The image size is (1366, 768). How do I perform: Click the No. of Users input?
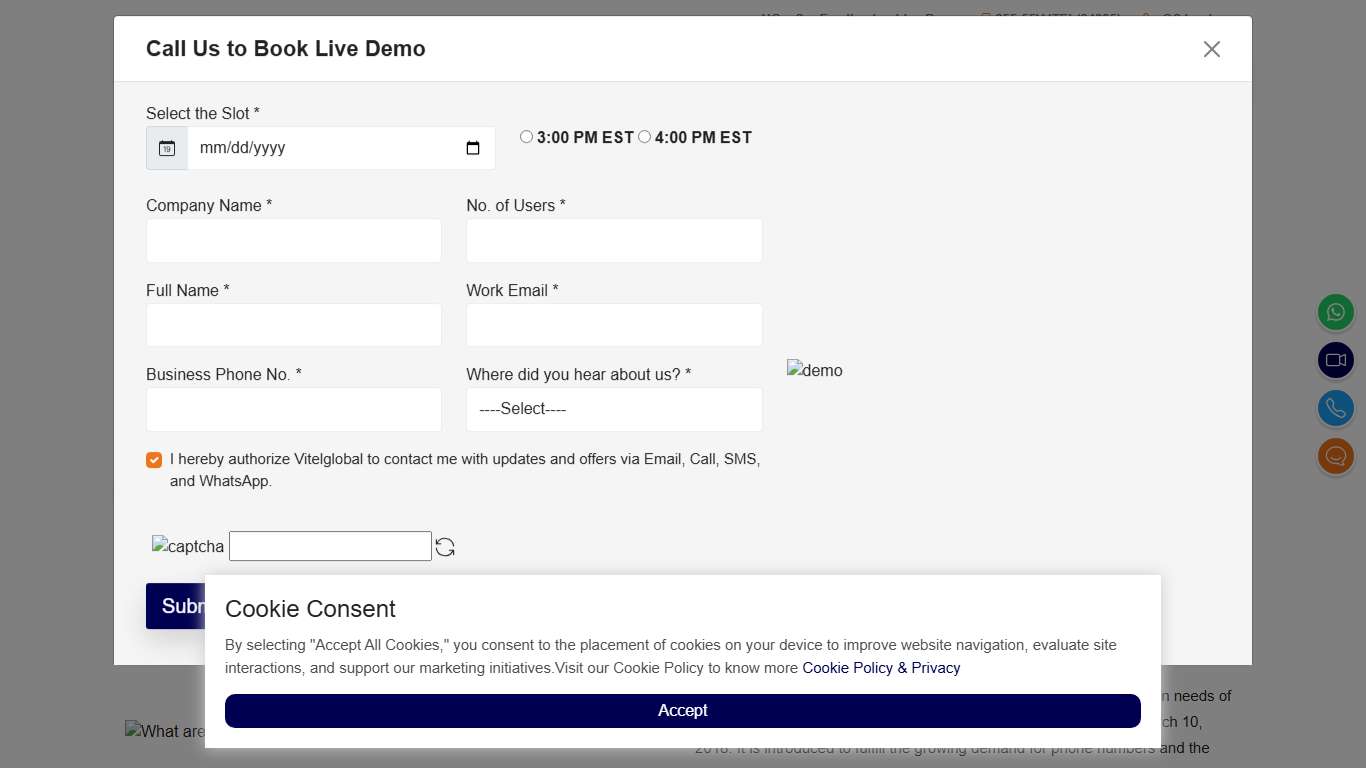click(x=614, y=241)
